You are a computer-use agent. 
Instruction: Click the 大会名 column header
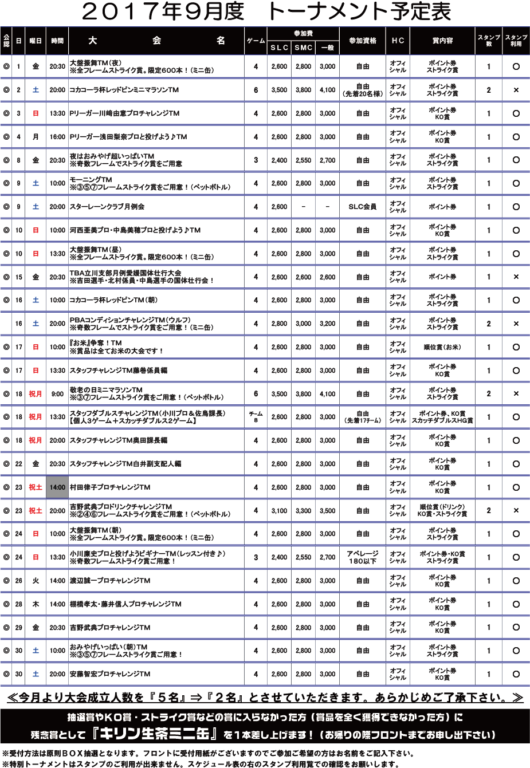(156, 41)
